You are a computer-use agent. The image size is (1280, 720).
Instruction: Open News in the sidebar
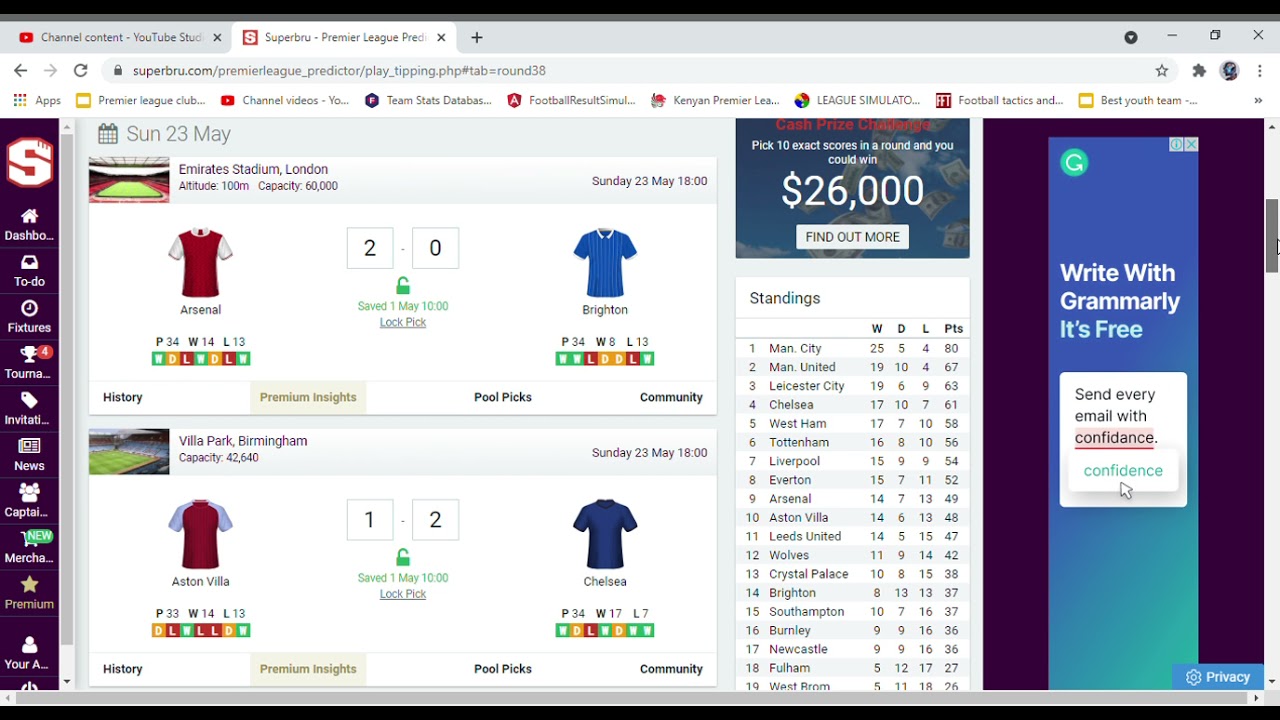tap(29, 455)
